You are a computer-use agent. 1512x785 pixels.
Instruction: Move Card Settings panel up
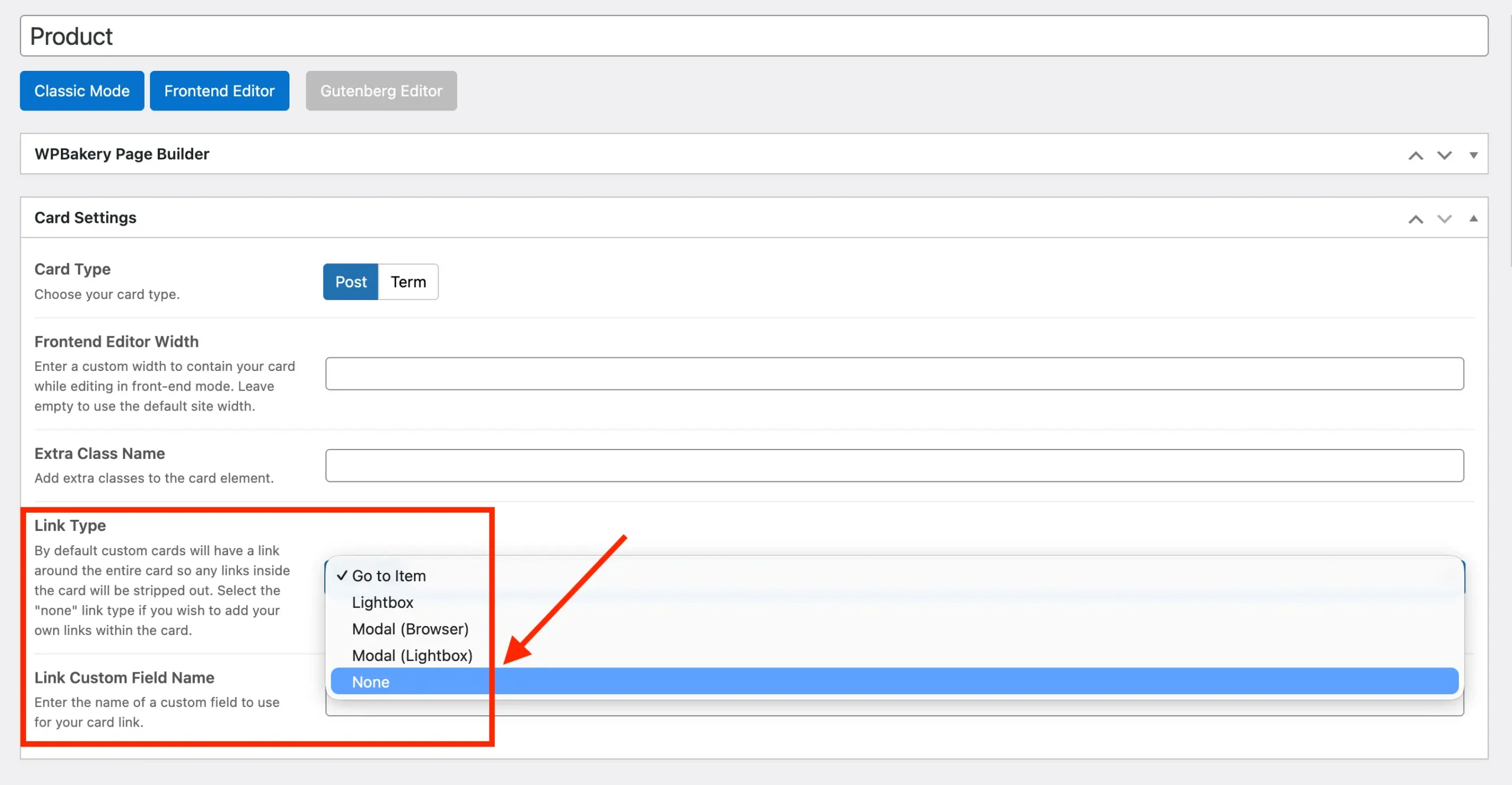(x=1415, y=219)
